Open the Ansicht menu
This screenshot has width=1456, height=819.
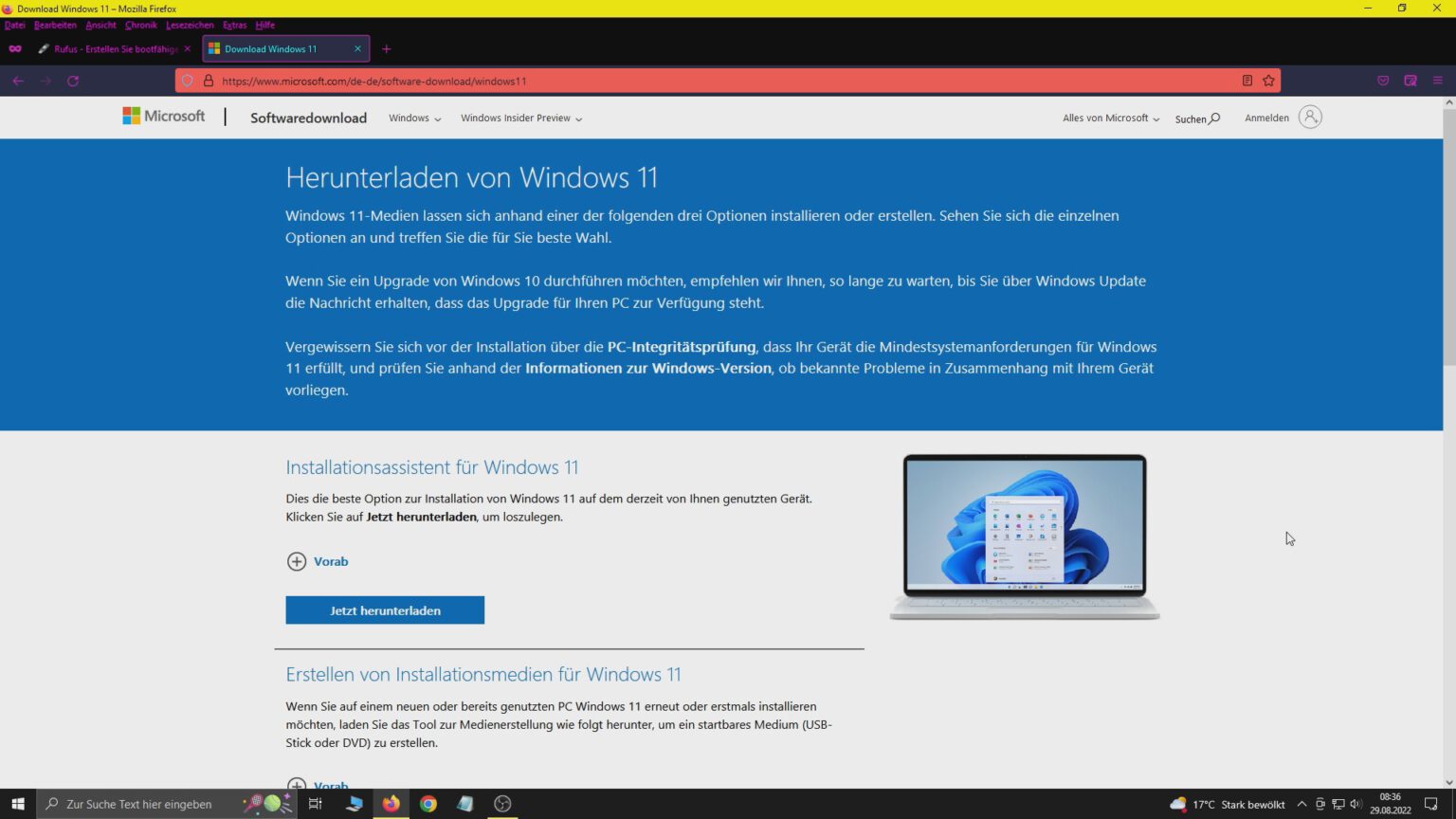(100, 25)
